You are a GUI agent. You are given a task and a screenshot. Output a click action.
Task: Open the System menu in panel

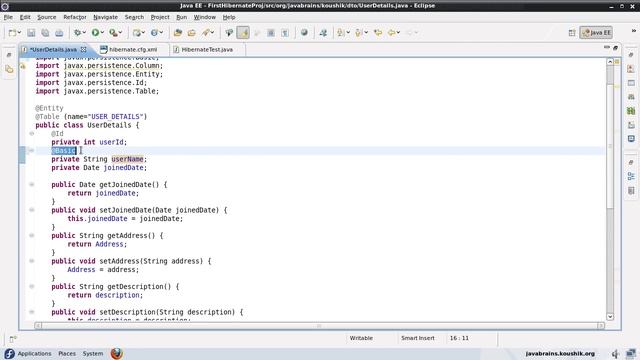[93, 353]
